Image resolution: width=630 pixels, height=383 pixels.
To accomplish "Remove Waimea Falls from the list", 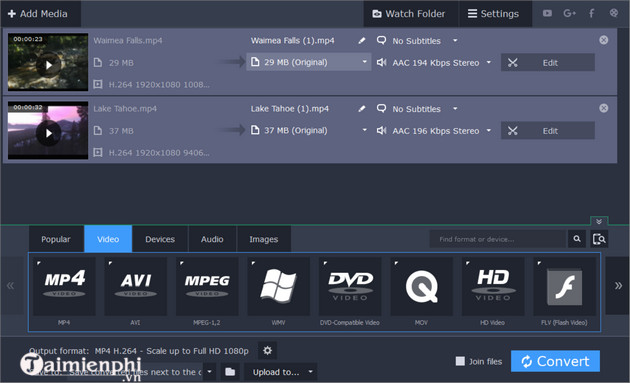I will click(x=603, y=40).
